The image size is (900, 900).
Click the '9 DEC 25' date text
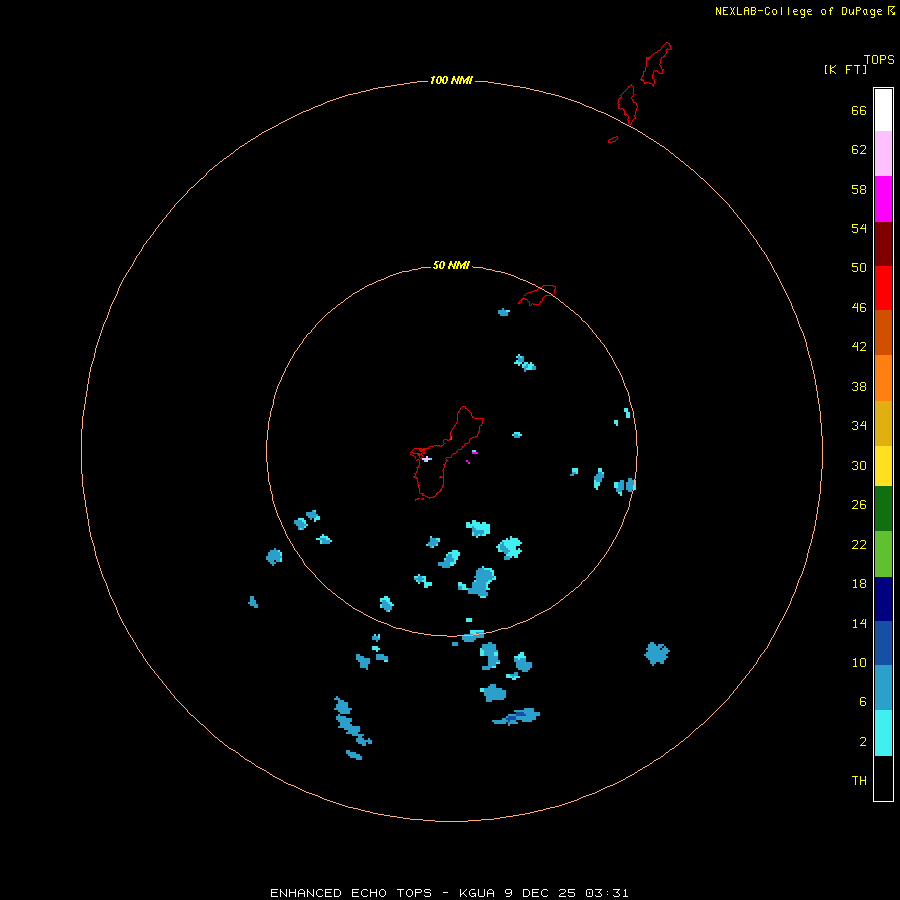(x=540, y=893)
